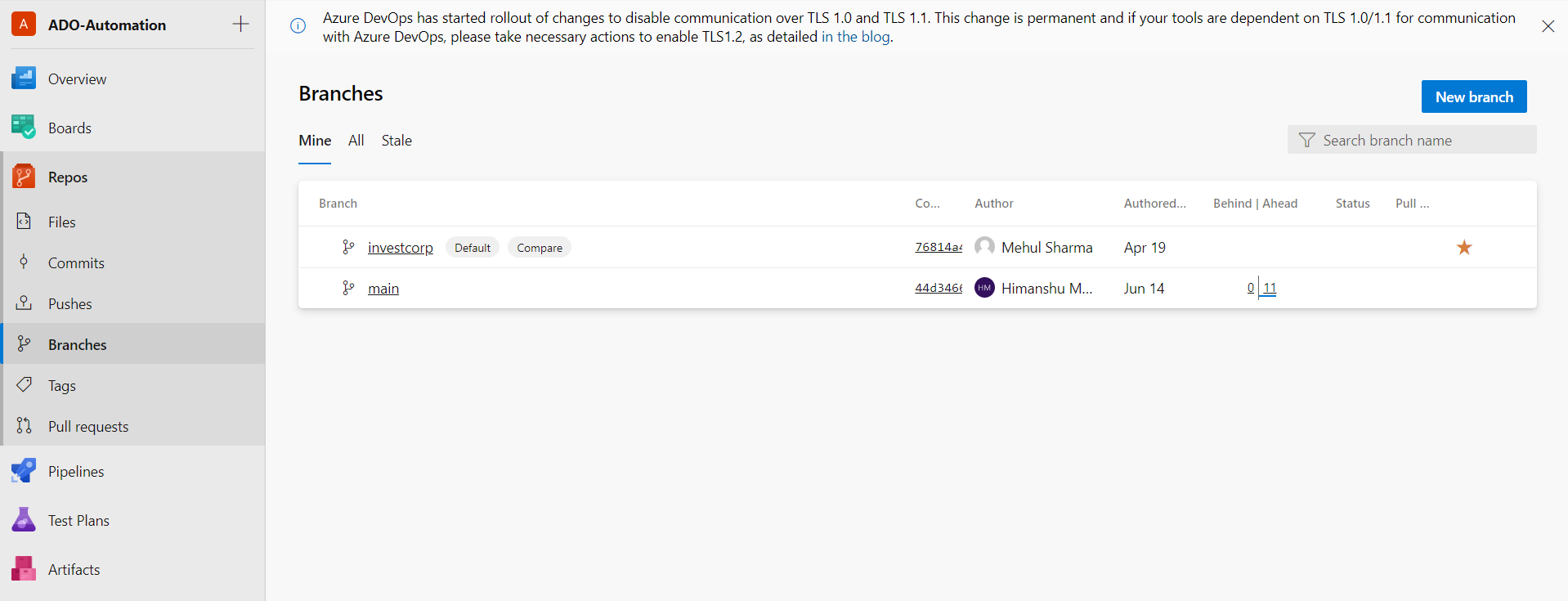Screen dimensions: 1568x601
Task: Open the Test Plans flask icon
Action: pos(24,520)
